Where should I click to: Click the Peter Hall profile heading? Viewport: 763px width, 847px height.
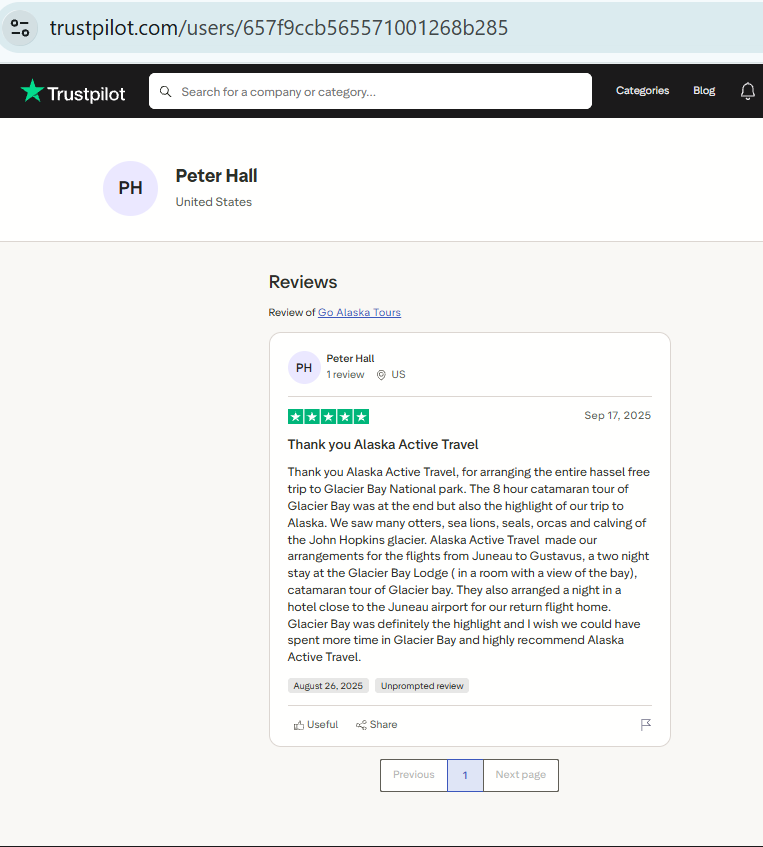pyautogui.click(x=216, y=176)
